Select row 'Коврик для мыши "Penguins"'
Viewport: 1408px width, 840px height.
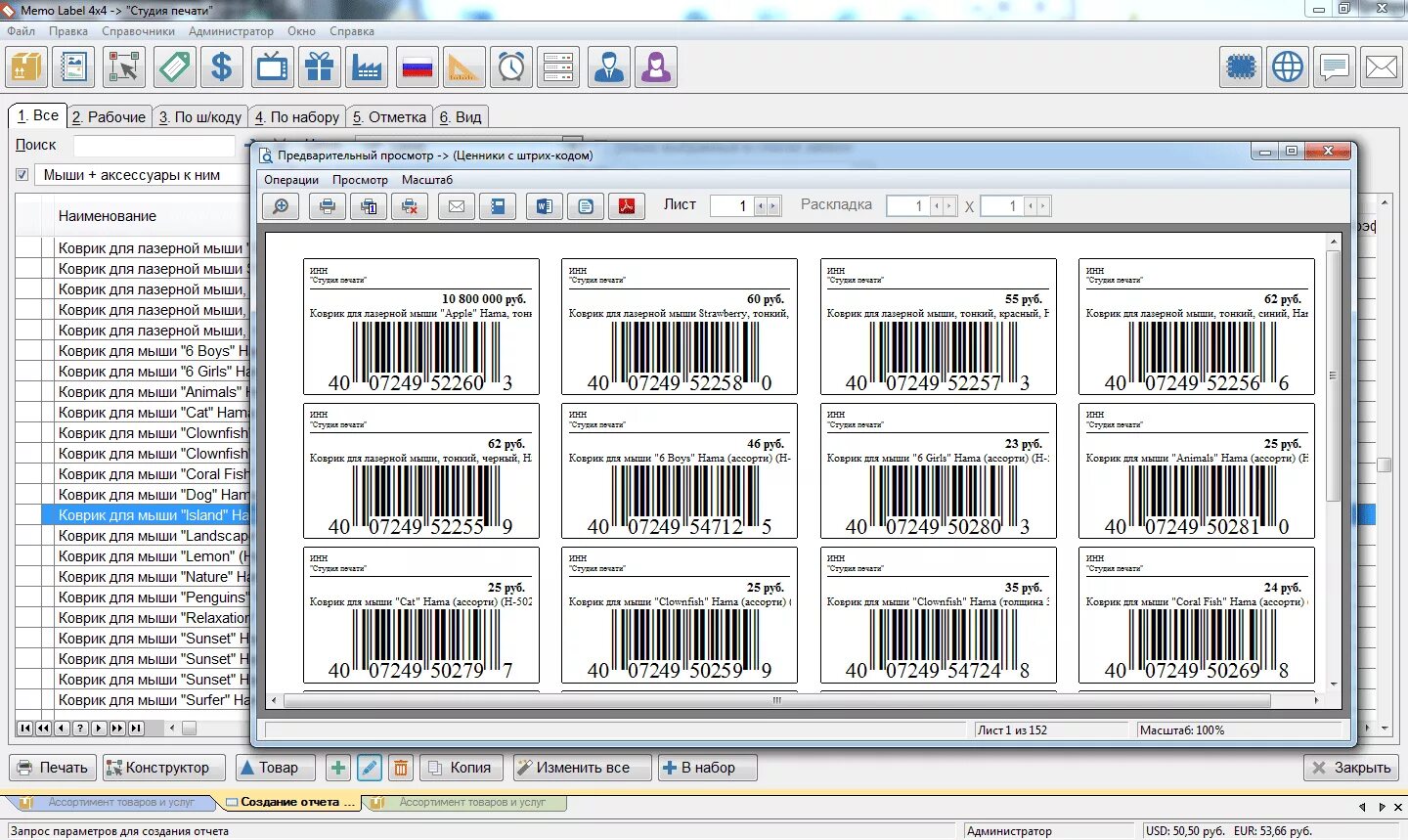[x=154, y=597]
